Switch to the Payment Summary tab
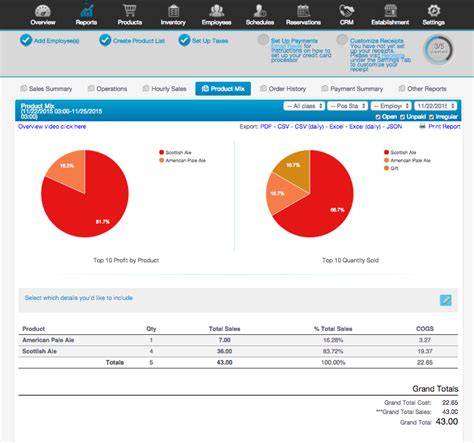The image size is (474, 443). tap(352, 89)
